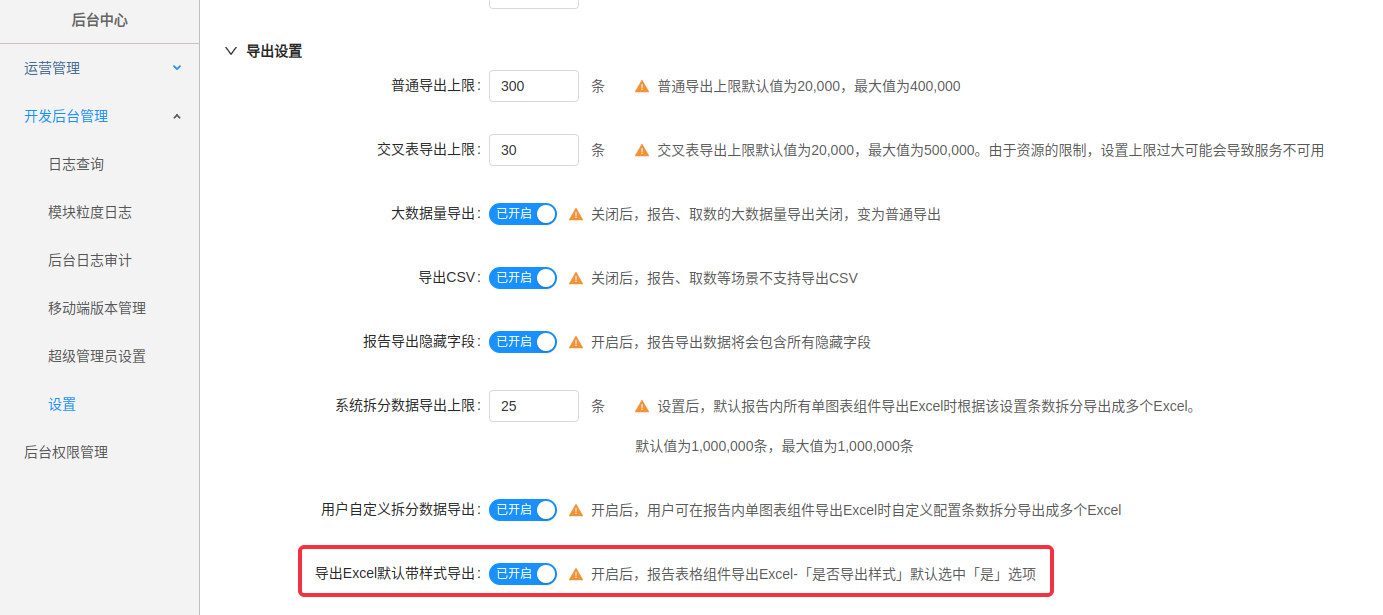Click warning icon next to 导出Excel默认带样式导出 toggle
Image resolution: width=1383 pixels, height=615 pixels.
pos(576,575)
